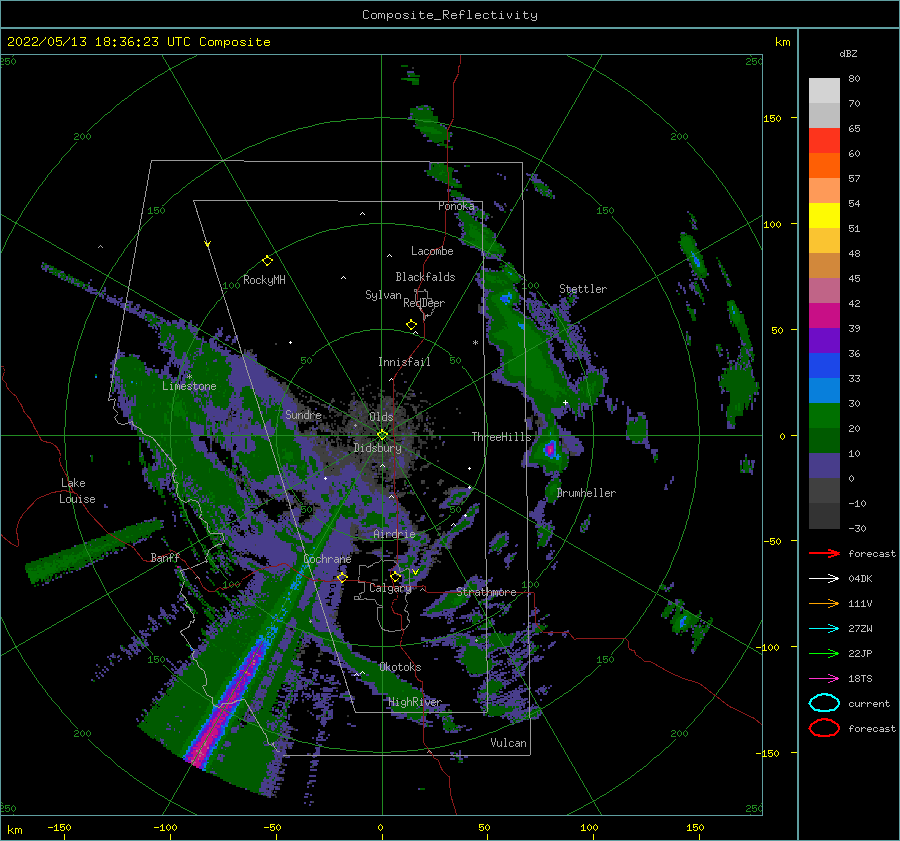Click the Banff label

point(165,557)
